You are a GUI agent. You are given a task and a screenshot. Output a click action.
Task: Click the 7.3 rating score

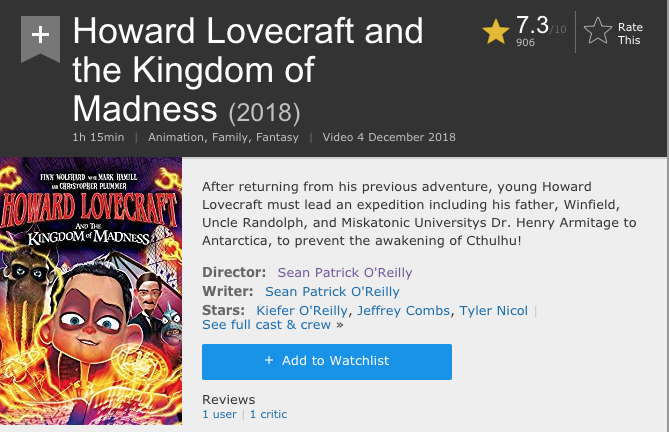[x=531, y=24]
